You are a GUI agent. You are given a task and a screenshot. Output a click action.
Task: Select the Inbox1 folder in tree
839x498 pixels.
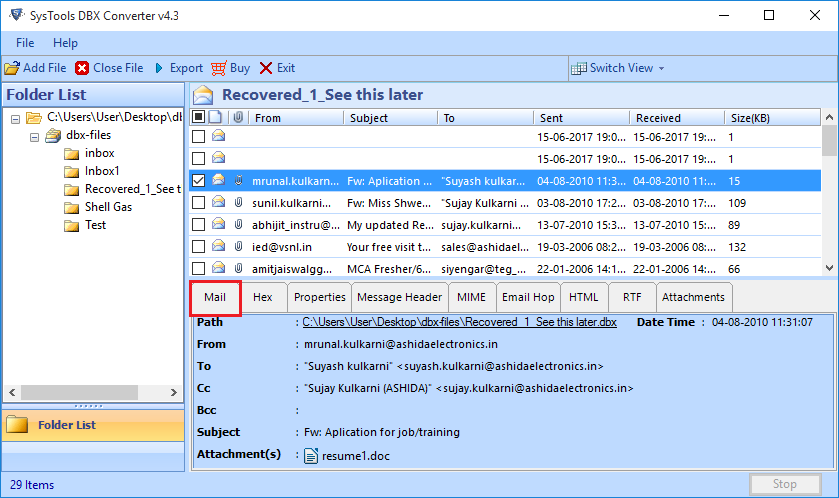(x=102, y=171)
